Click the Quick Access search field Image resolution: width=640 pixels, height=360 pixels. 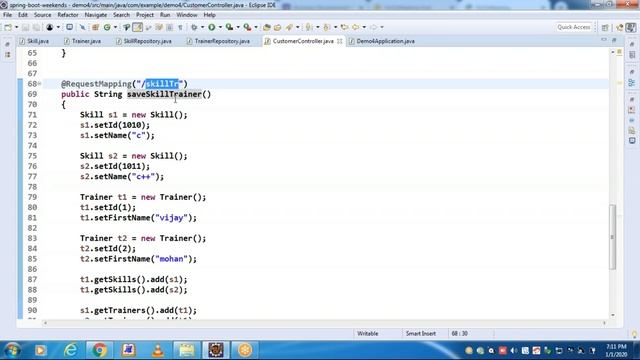coord(574,27)
